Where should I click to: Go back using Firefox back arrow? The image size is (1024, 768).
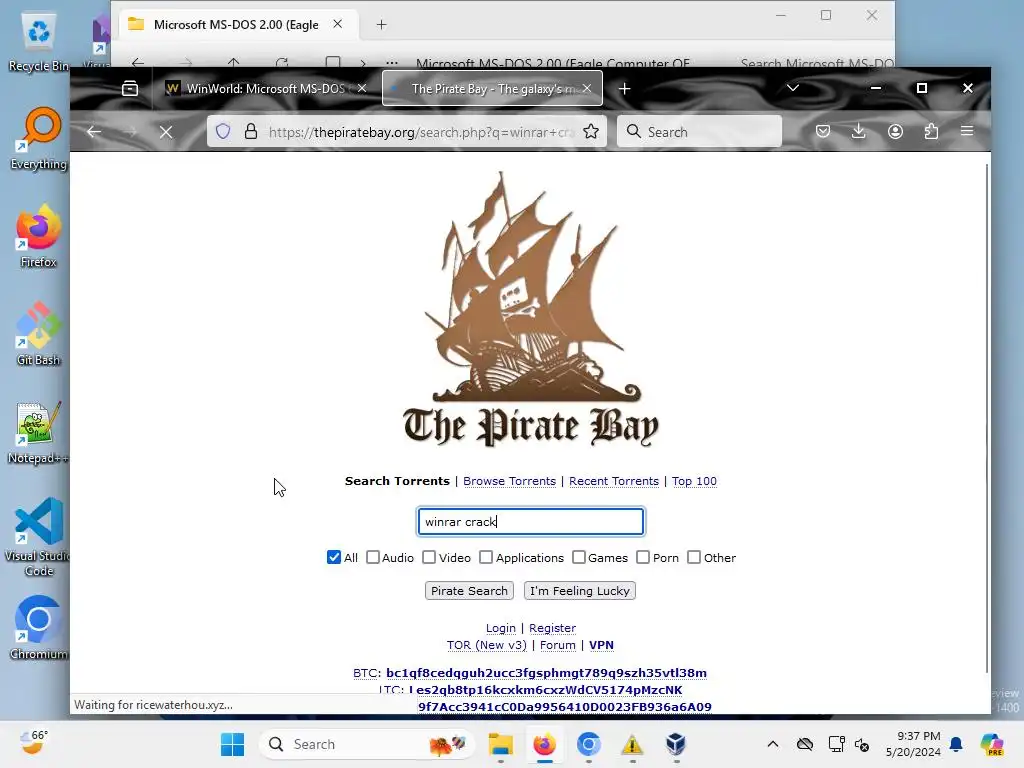(x=94, y=132)
